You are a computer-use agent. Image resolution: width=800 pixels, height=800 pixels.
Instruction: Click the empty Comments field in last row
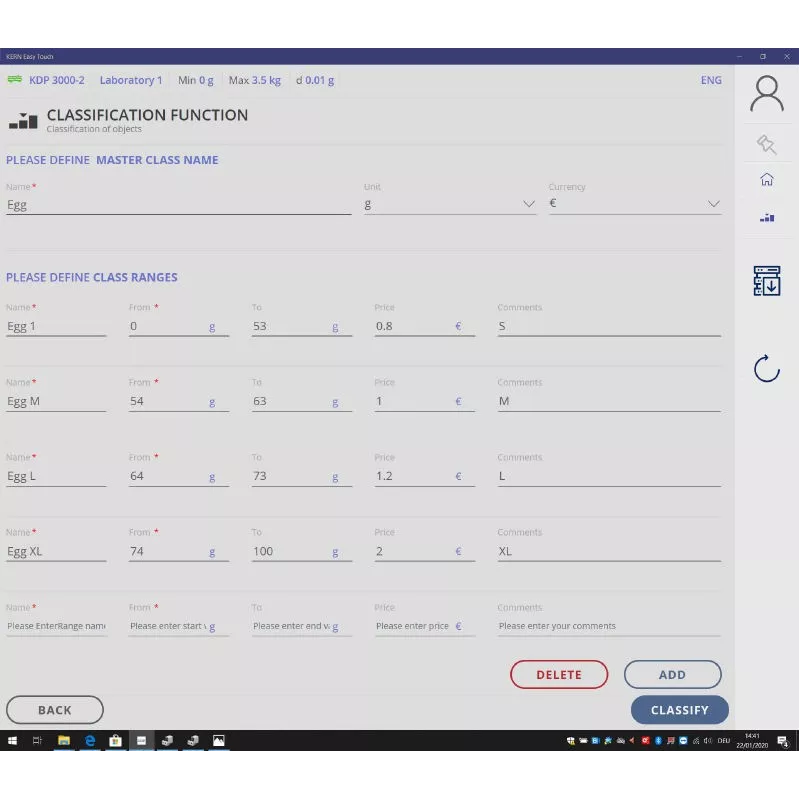click(608, 626)
